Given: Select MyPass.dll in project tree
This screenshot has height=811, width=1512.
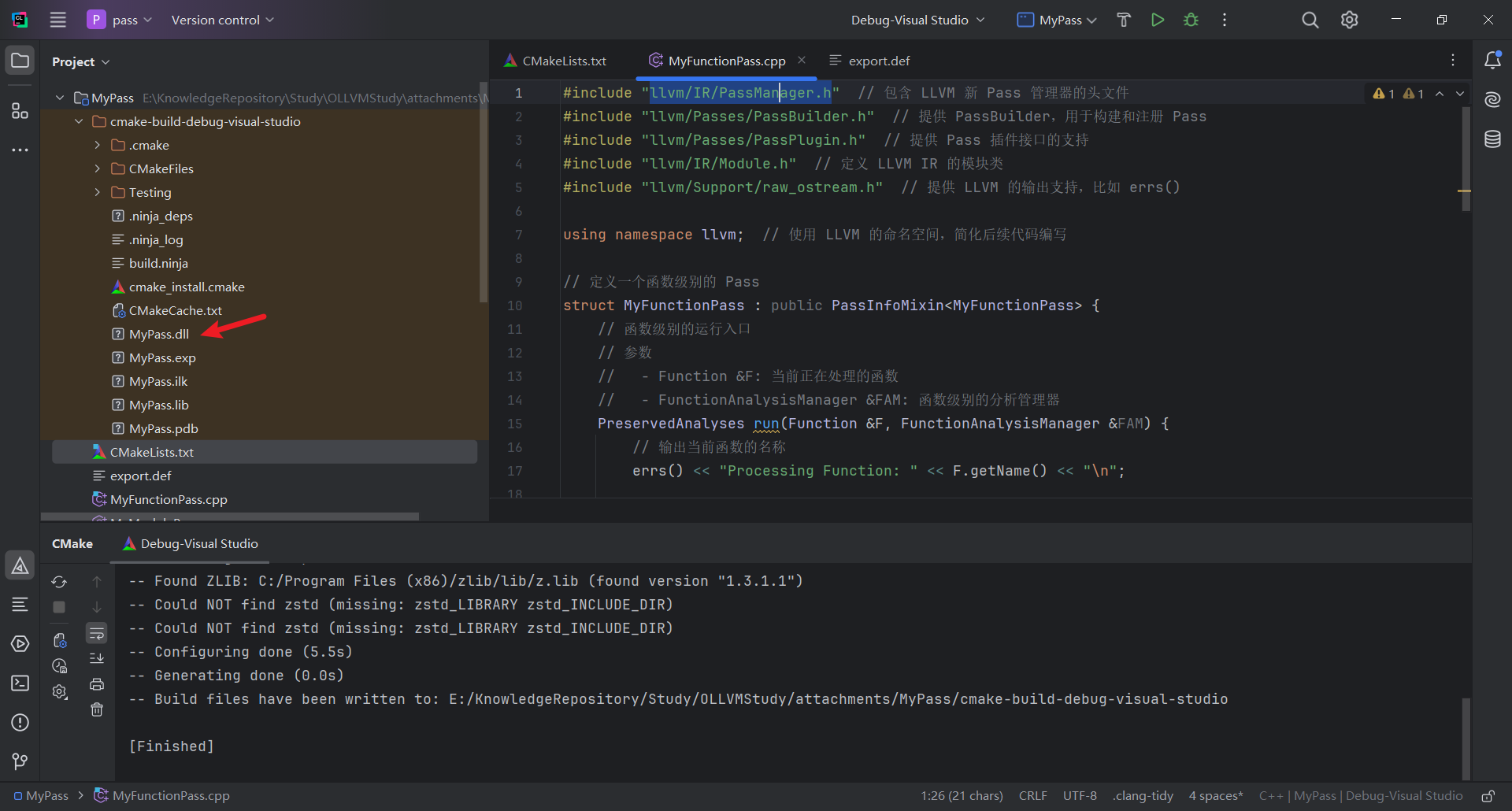Looking at the screenshot, I should pos(159,334).
